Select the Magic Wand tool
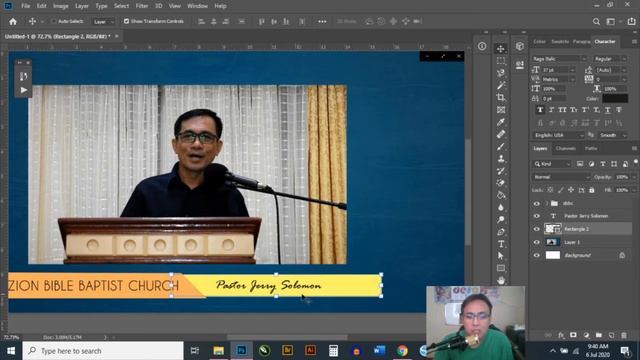Image resolution: width=640 pixels, height=360 pixels. 501,85
